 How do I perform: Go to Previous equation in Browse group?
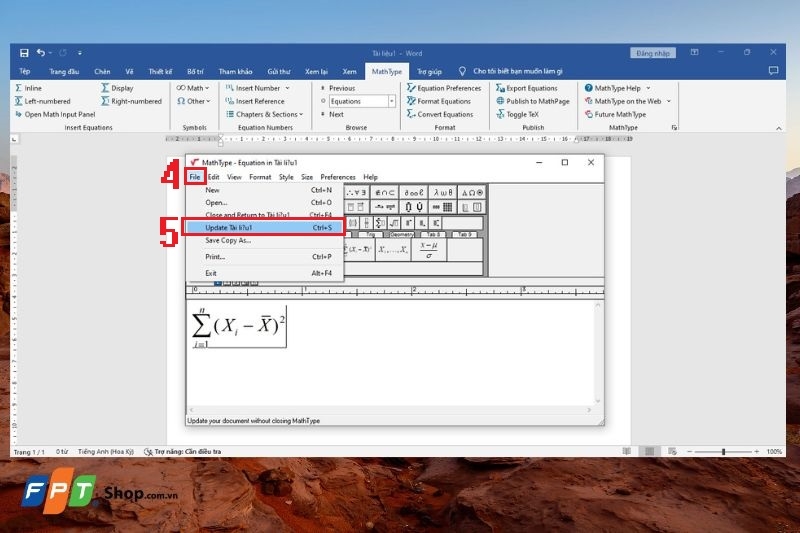coord(337,88)
